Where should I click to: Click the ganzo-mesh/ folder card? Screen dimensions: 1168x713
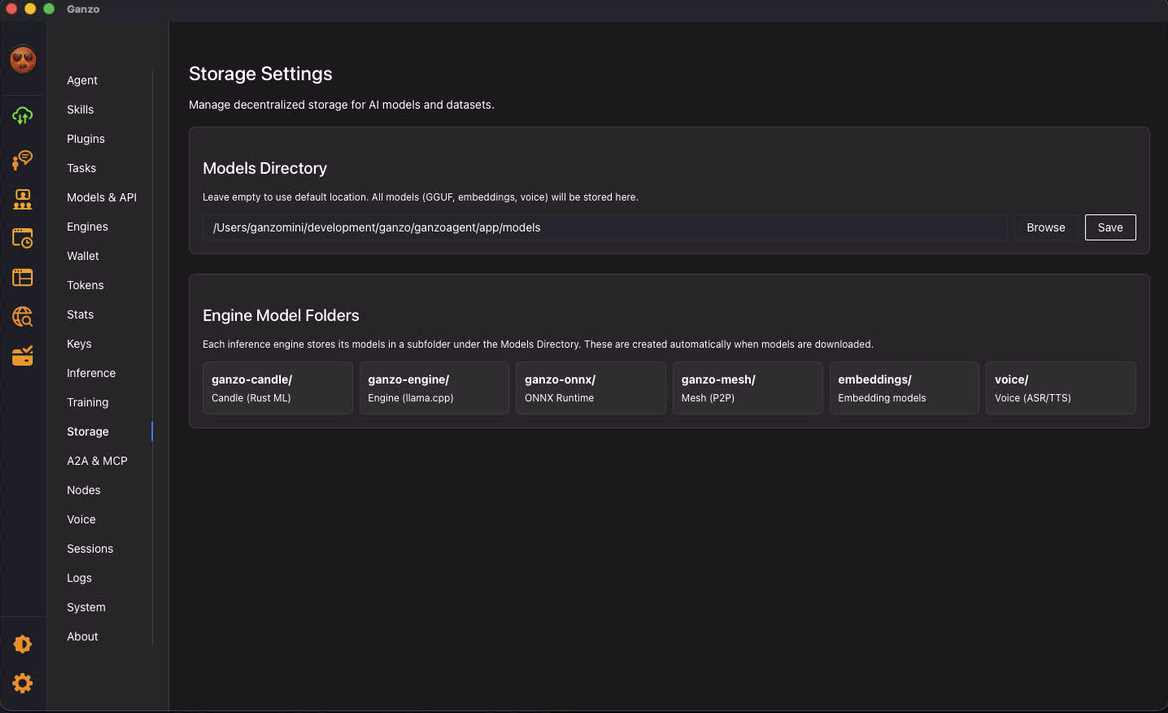coord(747,388)
